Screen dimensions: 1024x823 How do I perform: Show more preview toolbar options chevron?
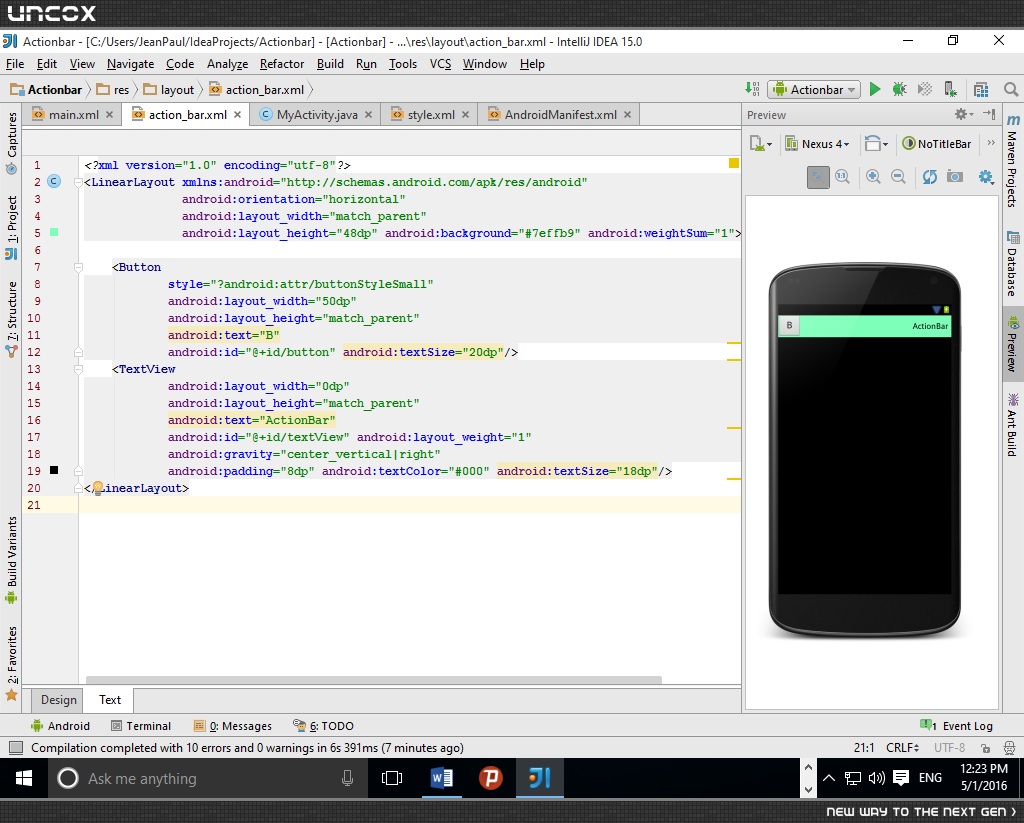tap(991, 143)
